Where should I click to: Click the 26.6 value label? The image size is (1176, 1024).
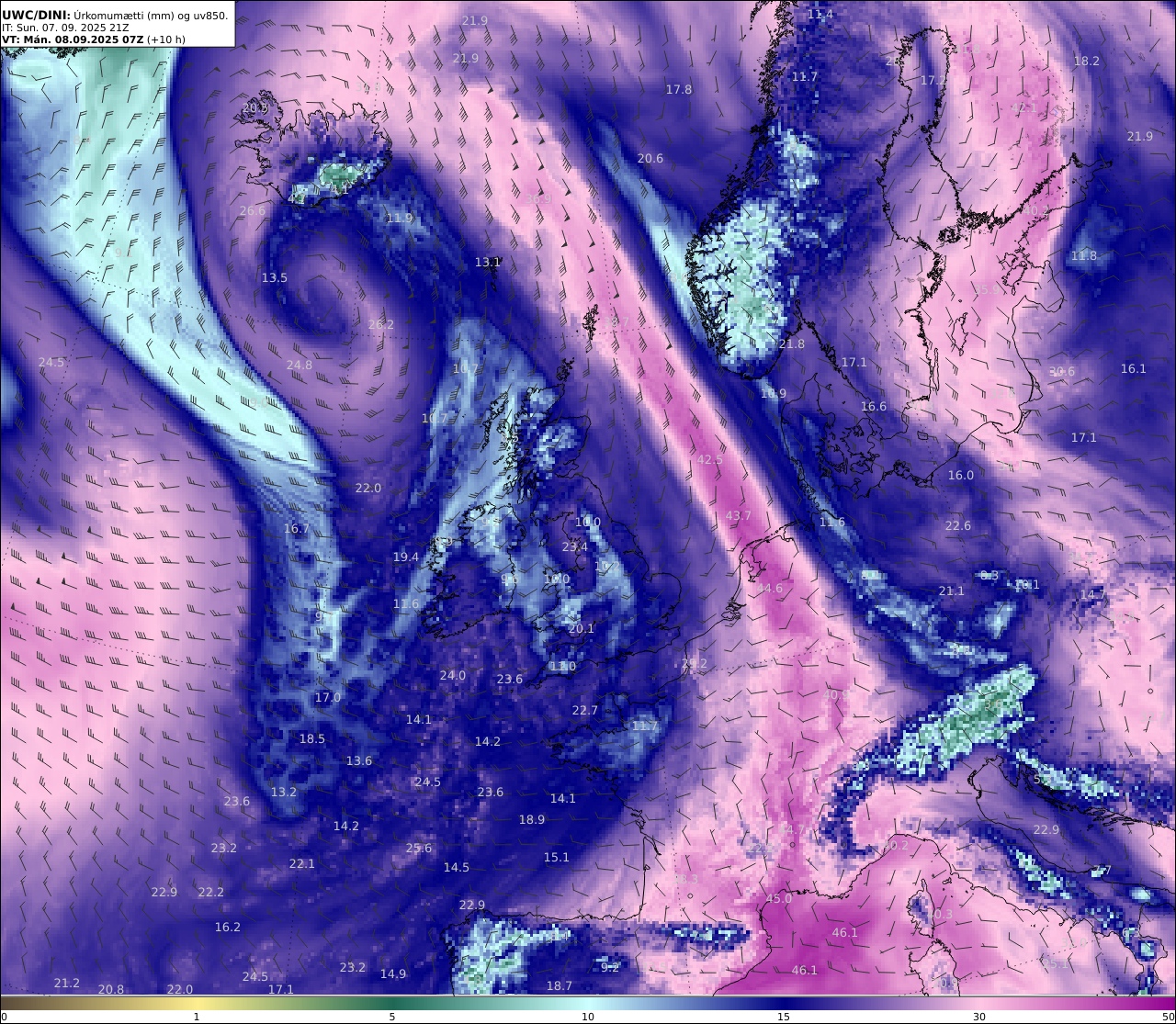pyautogui.click(x=253, y=210)
